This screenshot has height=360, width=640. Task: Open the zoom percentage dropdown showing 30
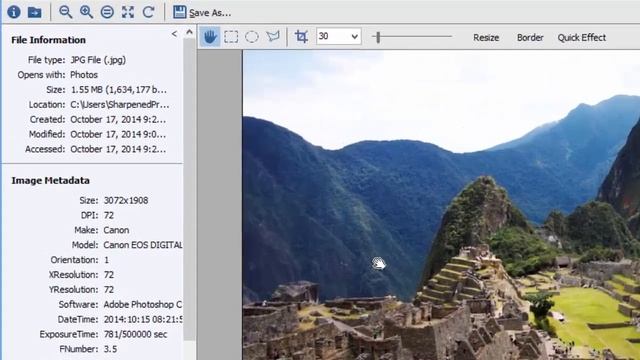pyautogui.click(x=339, y=36)
